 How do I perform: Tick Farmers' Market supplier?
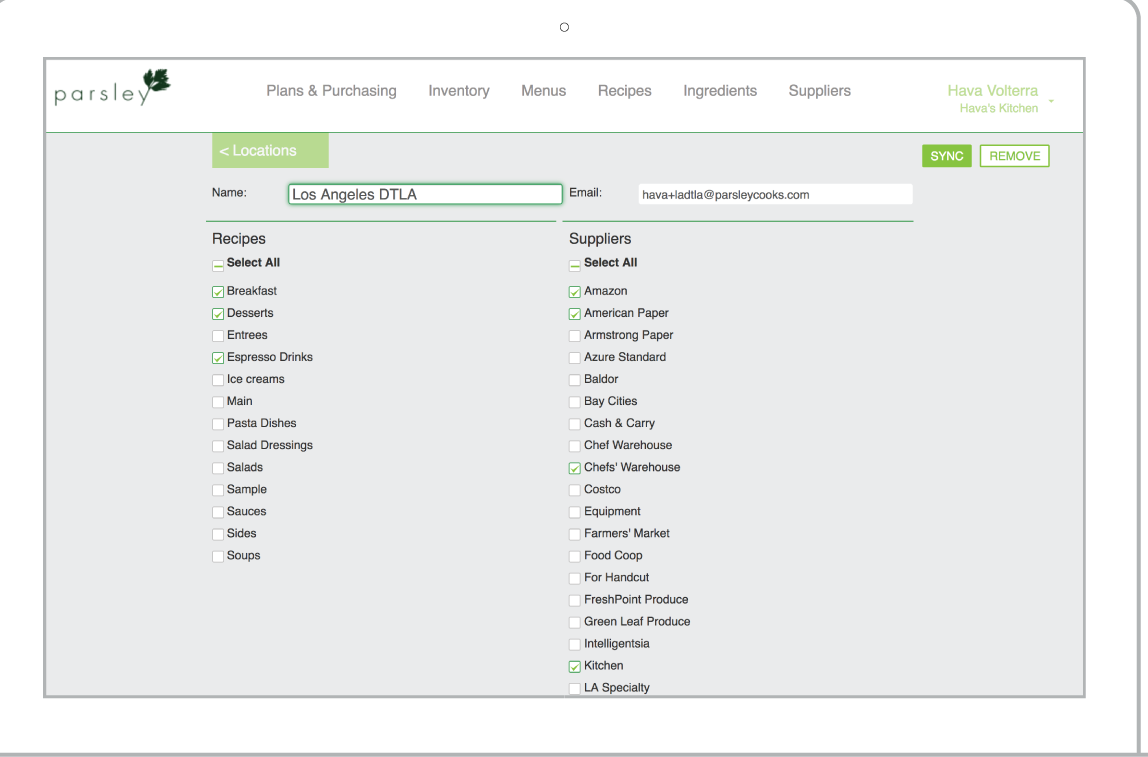pos(575,534)
